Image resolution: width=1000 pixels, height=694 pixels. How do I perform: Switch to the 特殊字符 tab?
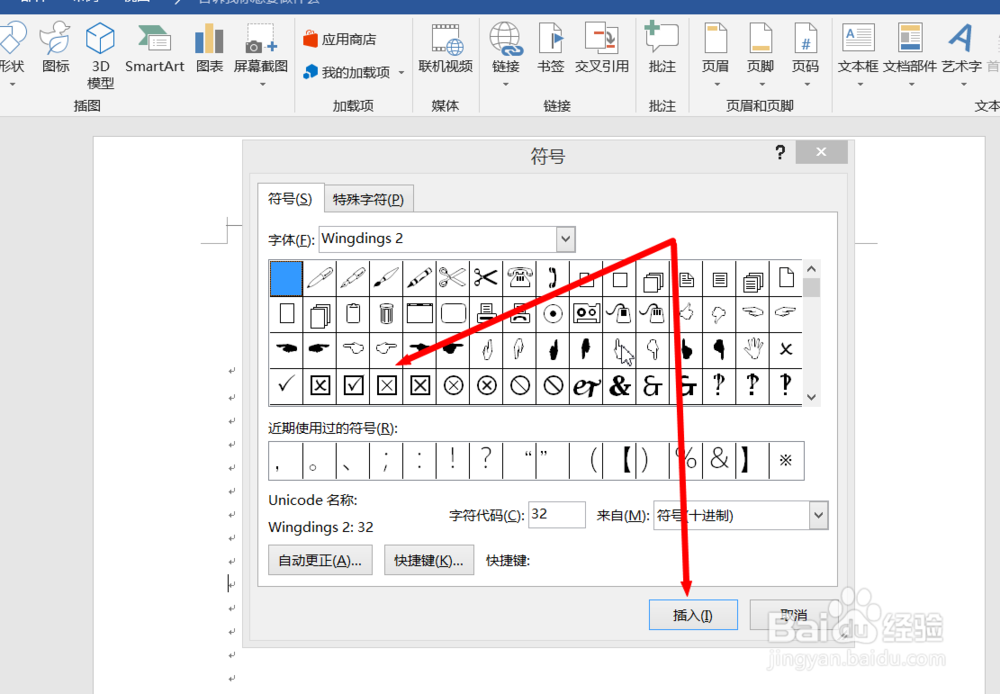point(369,199)
